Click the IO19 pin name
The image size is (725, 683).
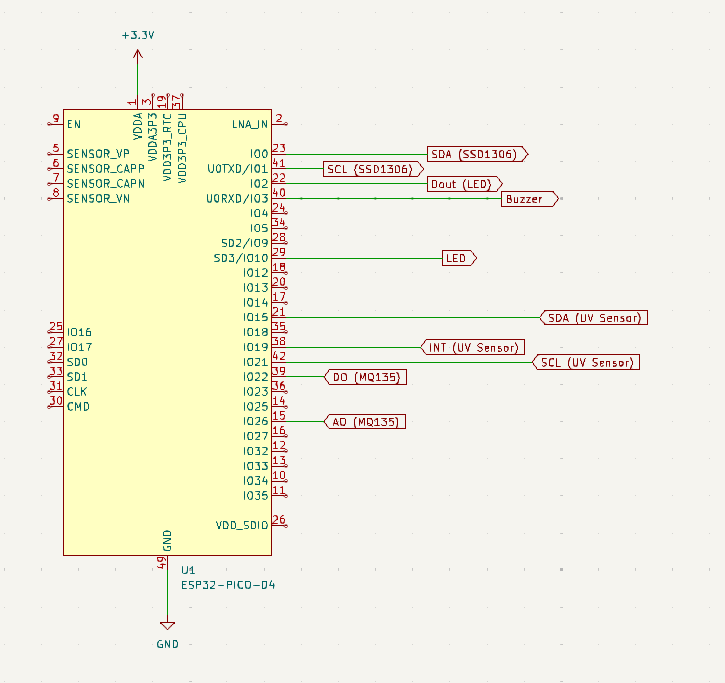[x=256, y=347]
